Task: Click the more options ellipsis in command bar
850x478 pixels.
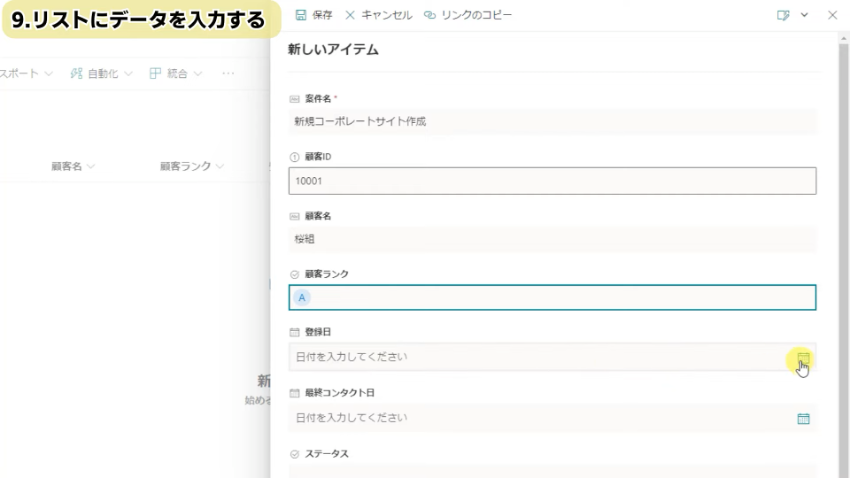Action: (x=229, y=73)
